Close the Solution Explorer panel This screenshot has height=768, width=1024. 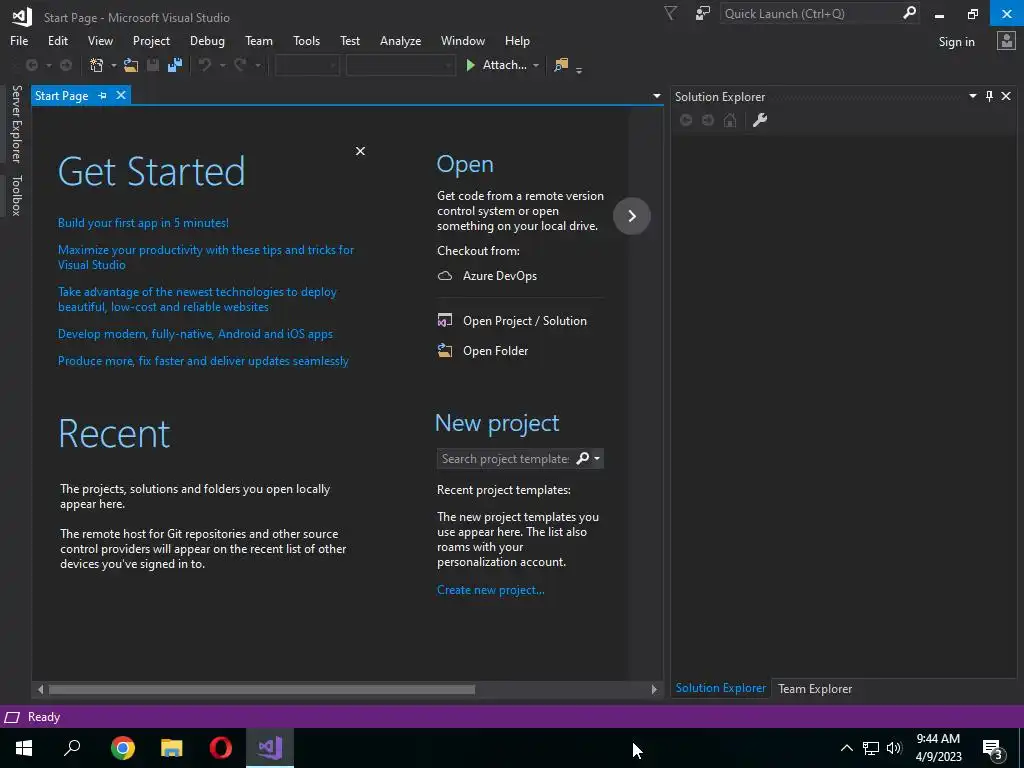pyautogui.click(x=1006, y=96)
